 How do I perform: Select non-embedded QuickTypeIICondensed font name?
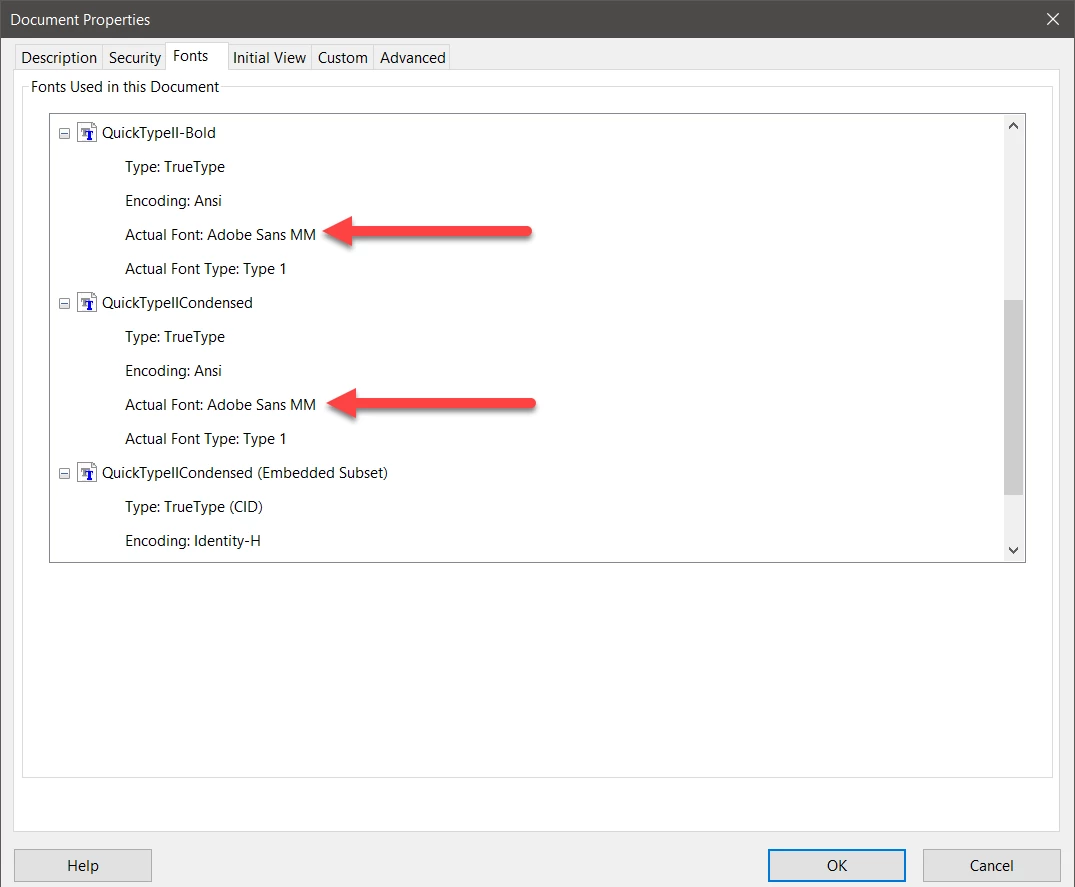178,303
